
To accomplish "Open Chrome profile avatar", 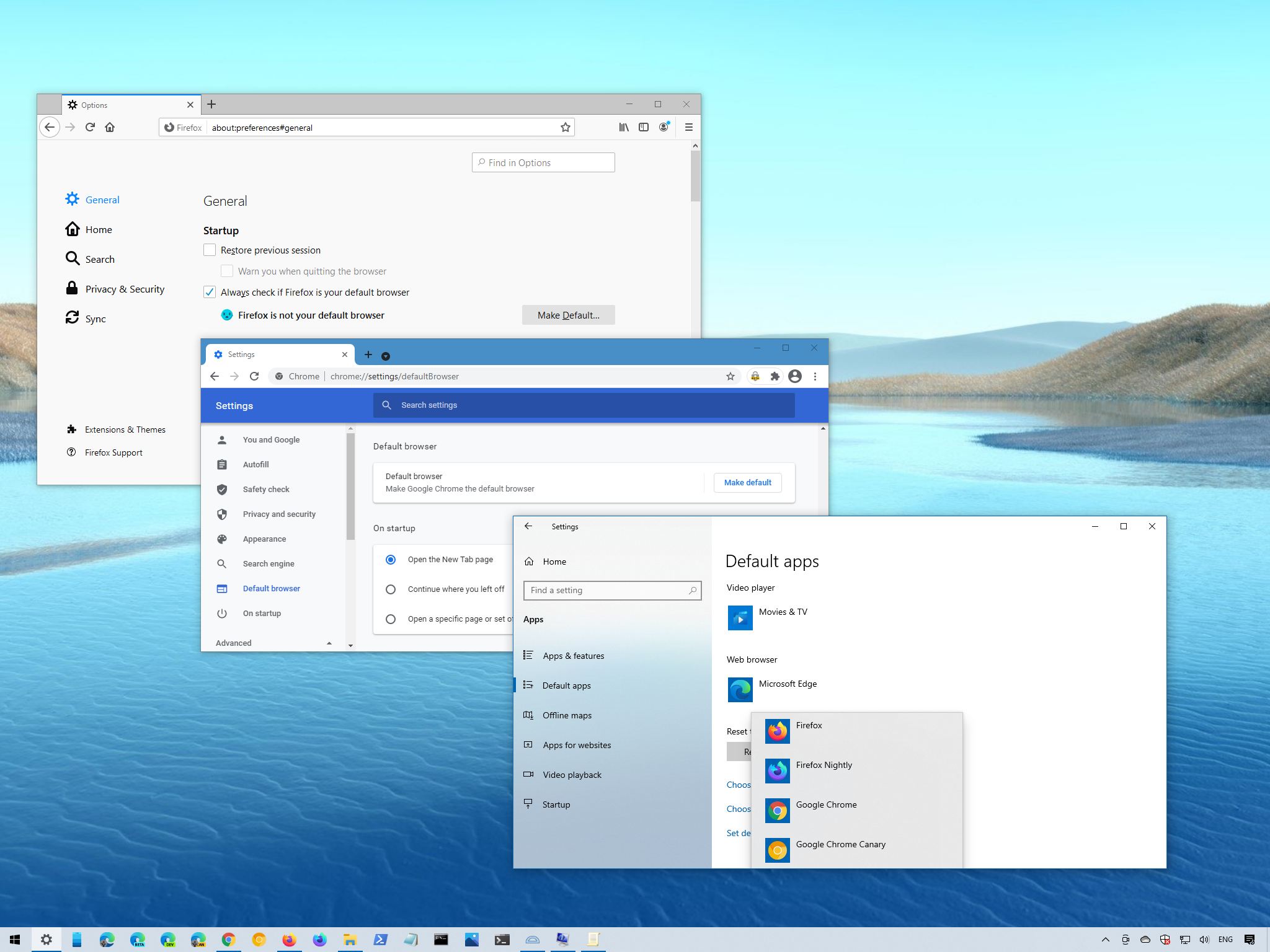I will [795, 376].
